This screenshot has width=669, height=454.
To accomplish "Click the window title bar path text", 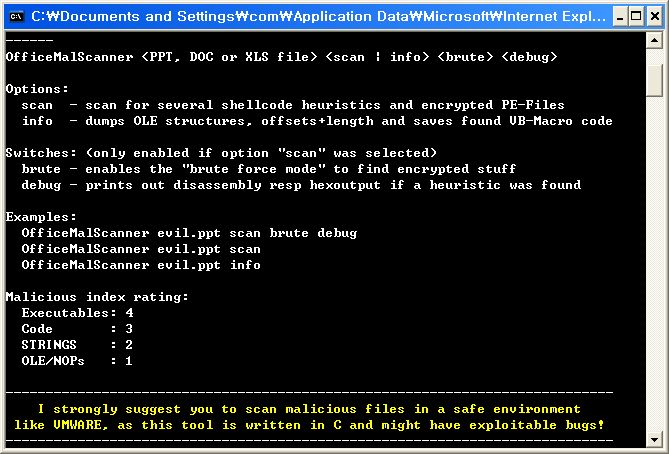I will 318,16.
